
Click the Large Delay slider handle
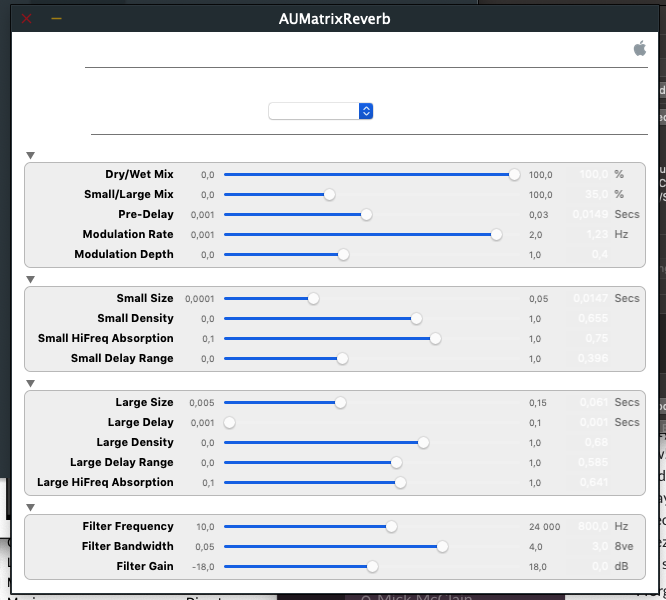coord(229,423)
